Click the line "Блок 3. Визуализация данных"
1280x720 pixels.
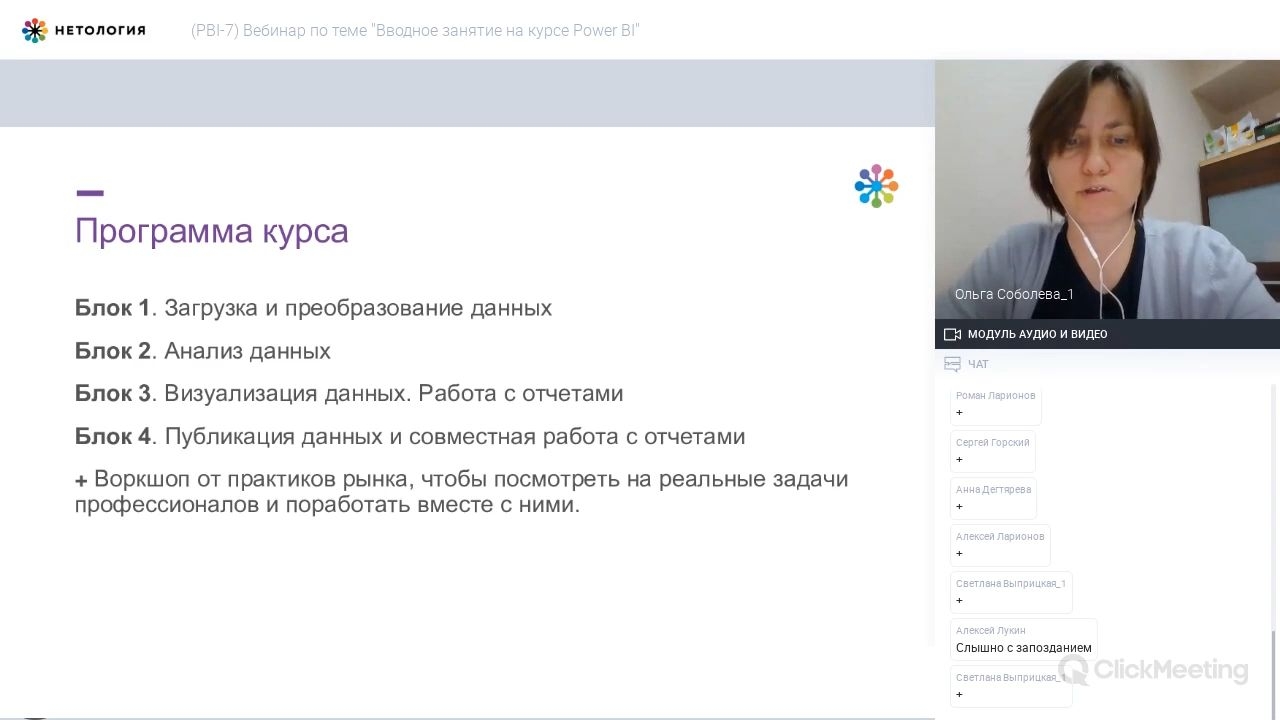coord(349,393)
